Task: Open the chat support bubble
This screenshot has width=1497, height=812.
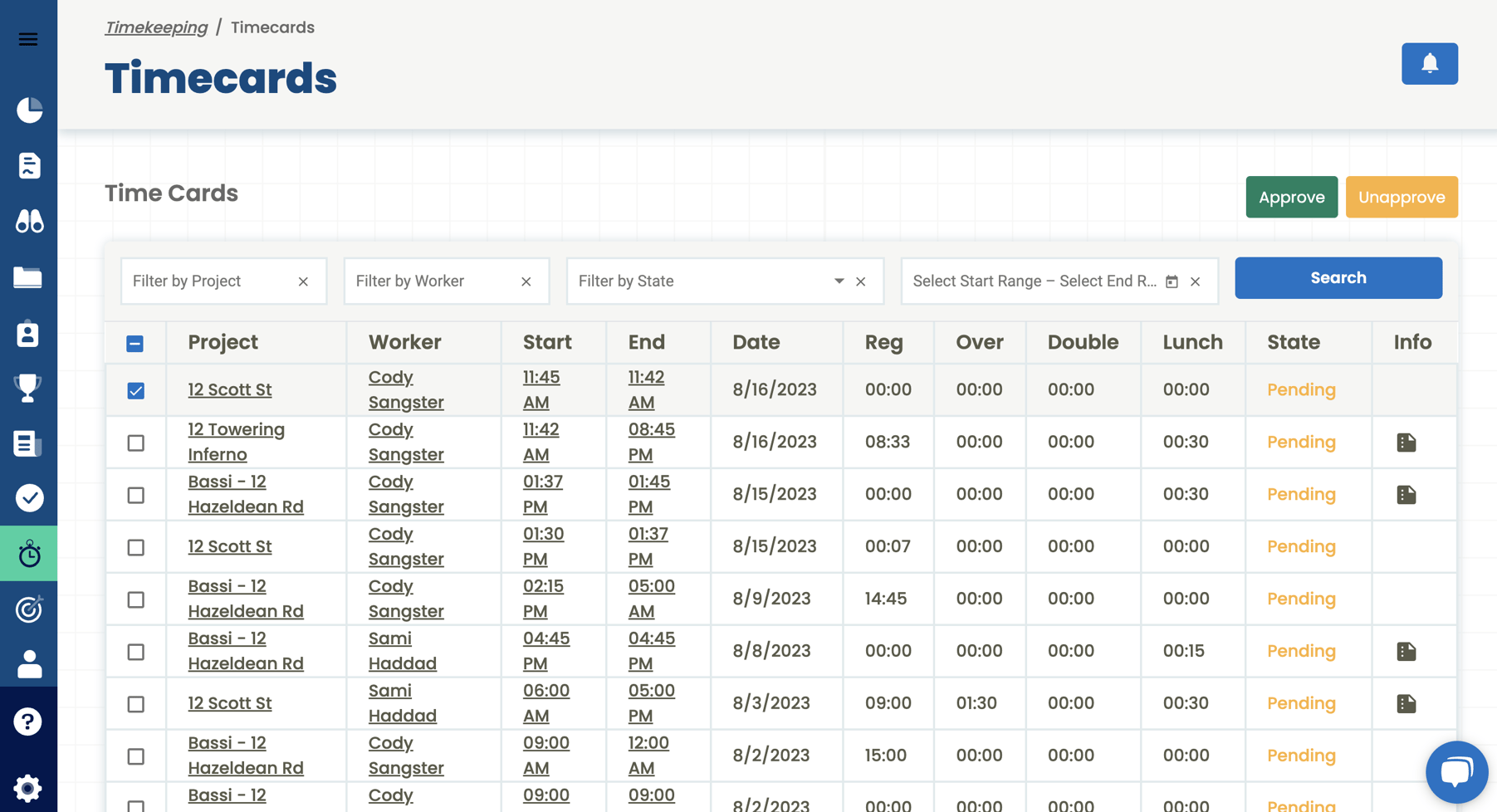Action: (1455, 771)
